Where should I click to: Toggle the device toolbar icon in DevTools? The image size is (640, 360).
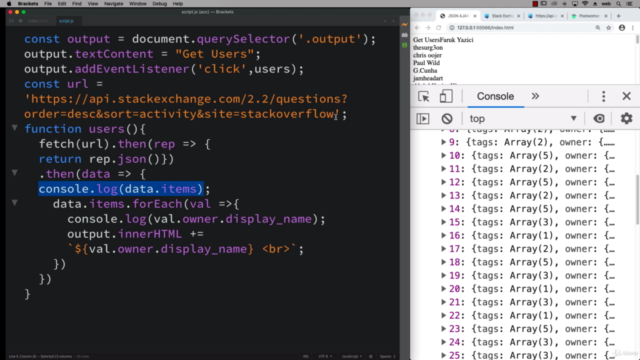click(446, 96)
